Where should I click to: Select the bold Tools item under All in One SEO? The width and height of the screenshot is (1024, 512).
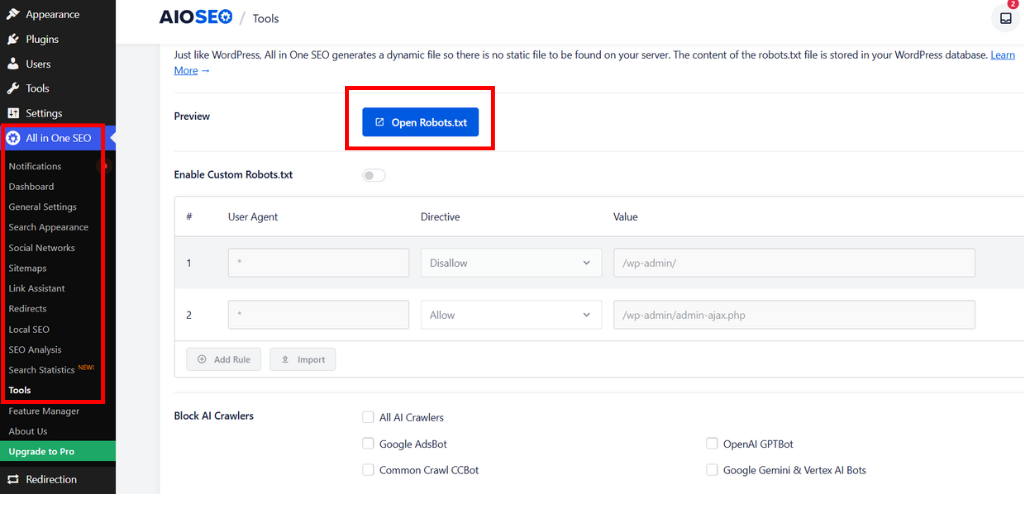20,391
